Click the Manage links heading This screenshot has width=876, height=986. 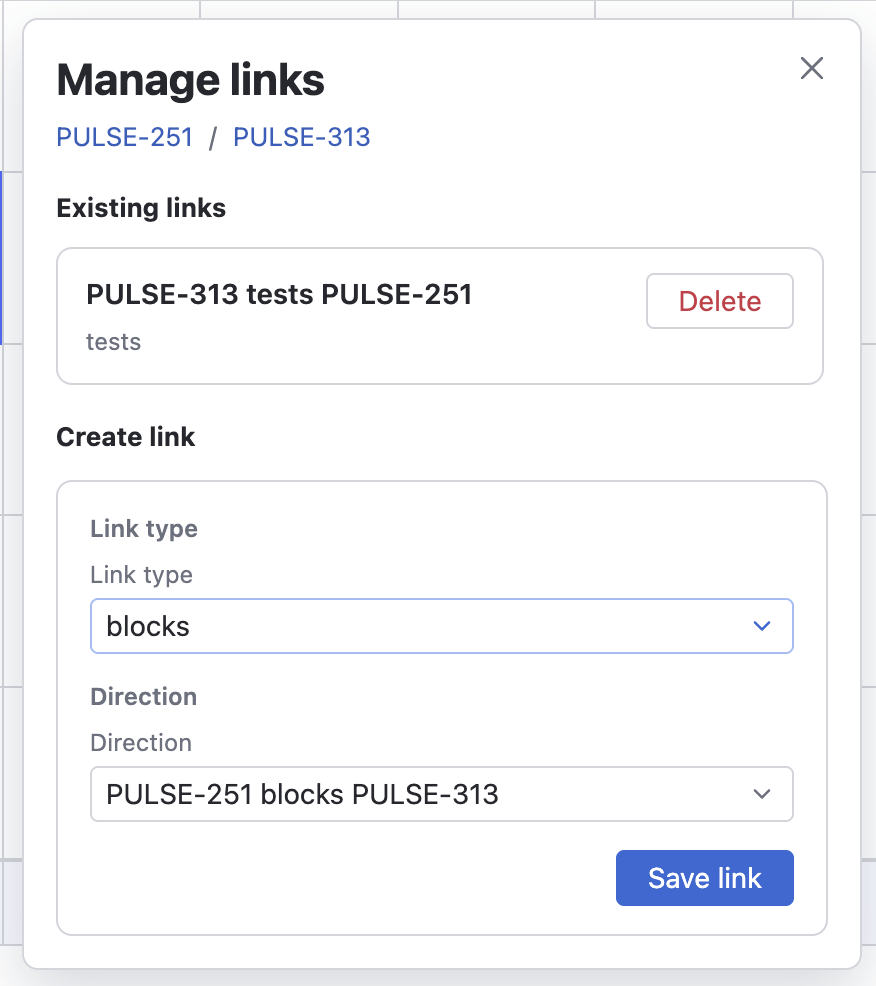(190, 80)
